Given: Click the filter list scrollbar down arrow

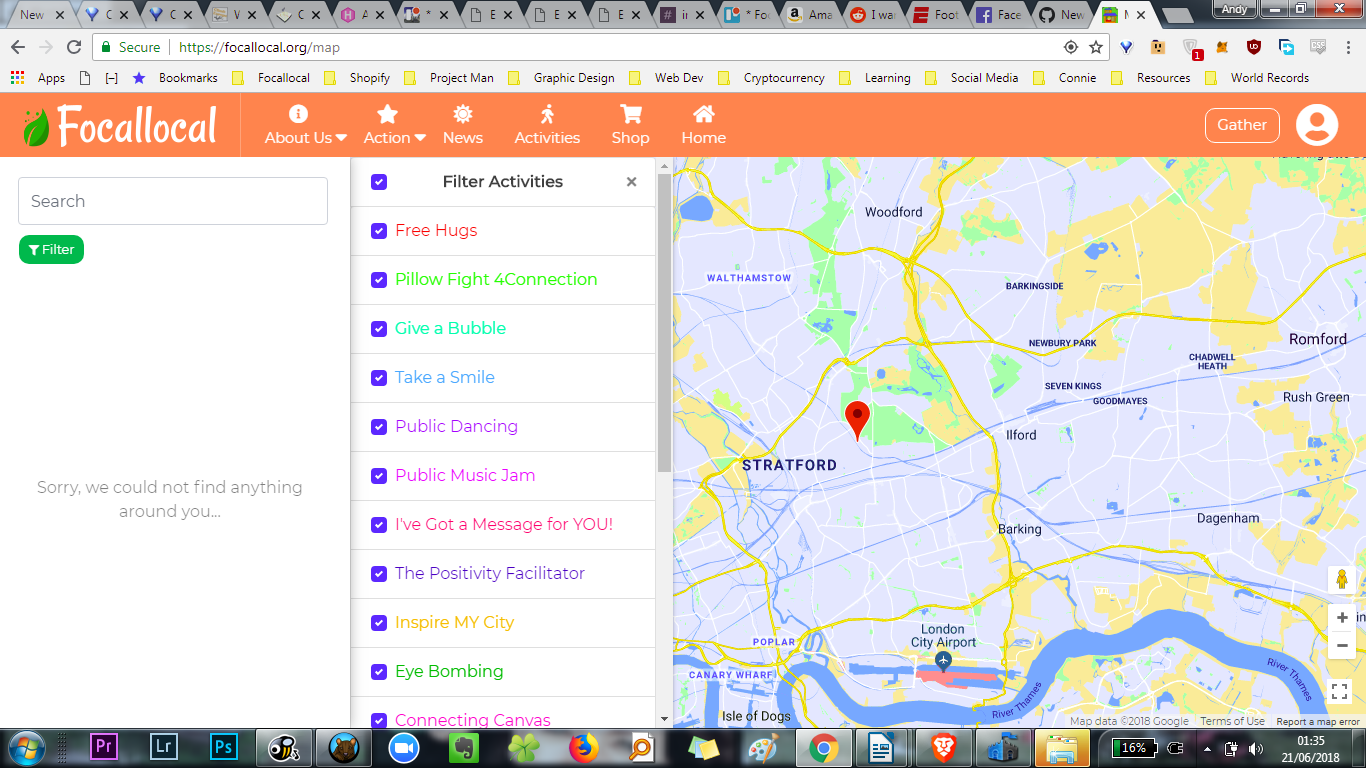Looking at the screenshot, I should (664, 719).
